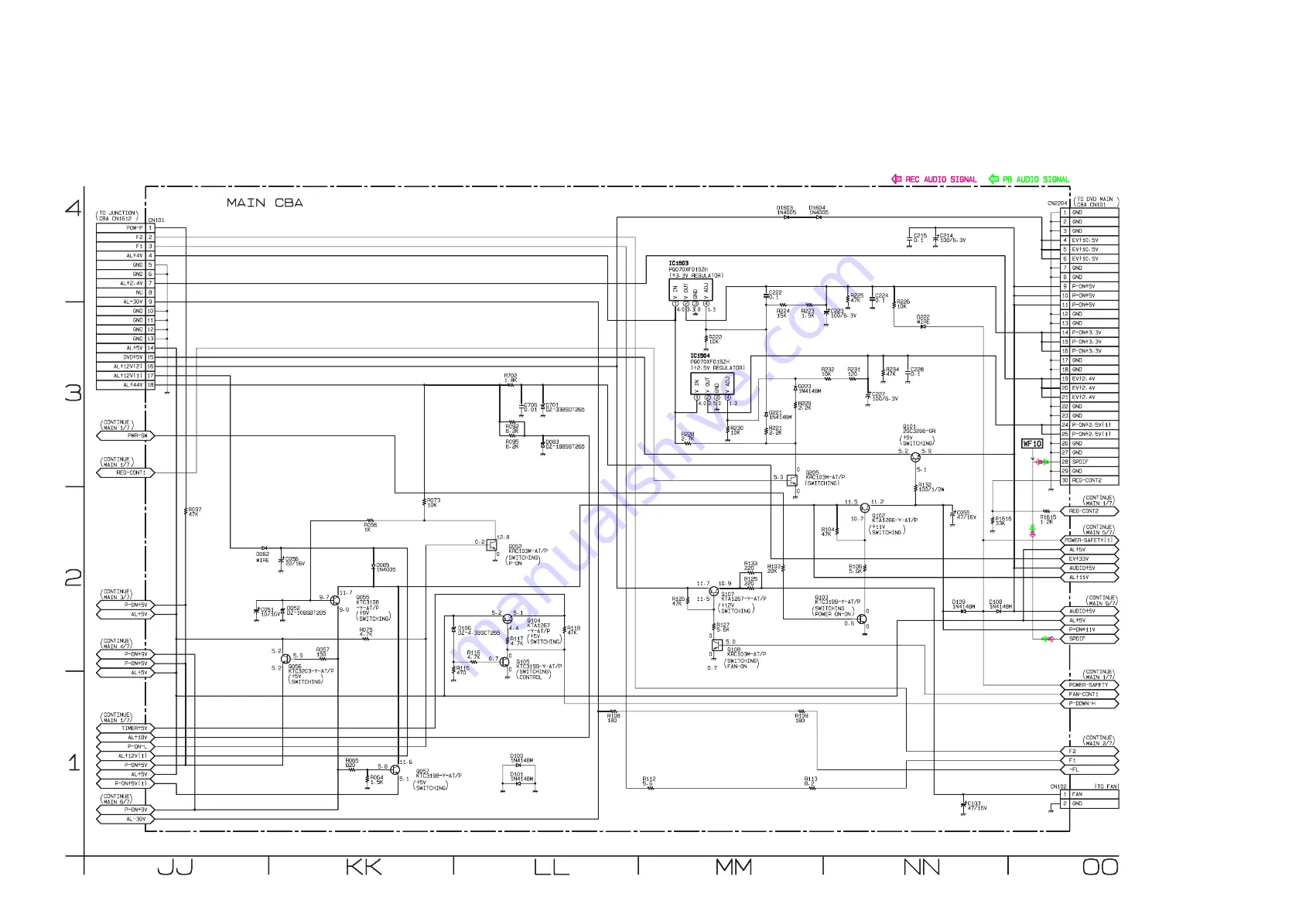The height and width of the screenshot is (921, 1316).
Task: Click the 'DVD+5V' pin 15 on CN101
Action: click(125, 357)
